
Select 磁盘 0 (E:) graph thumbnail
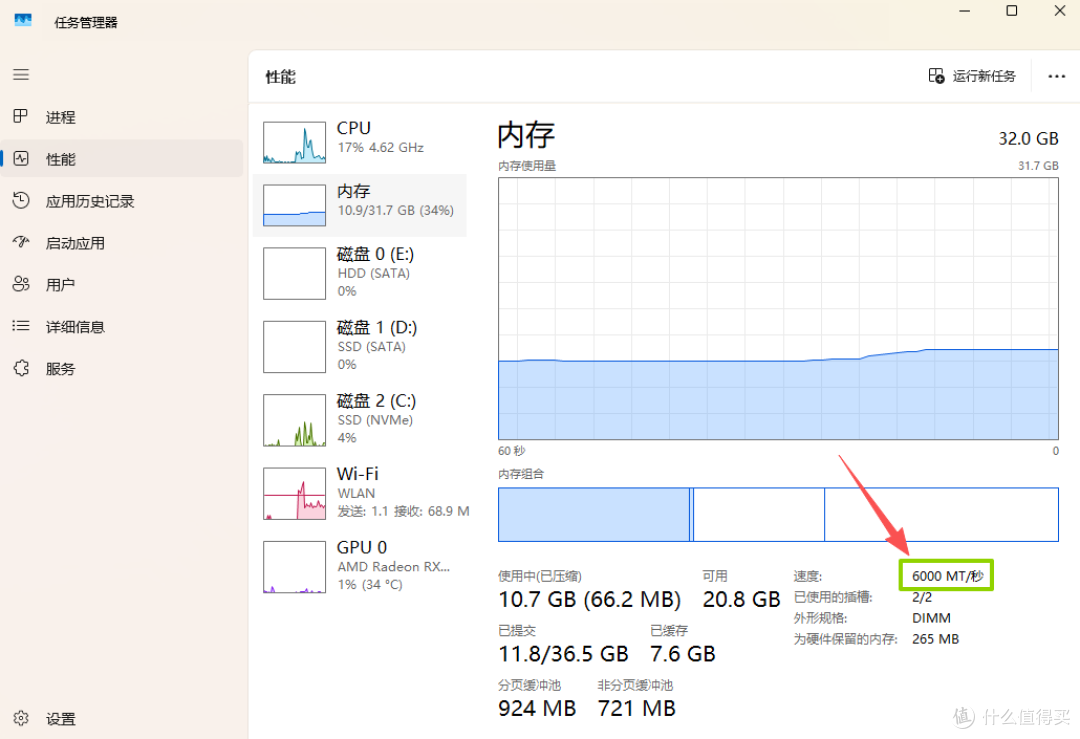coord(294,273)
